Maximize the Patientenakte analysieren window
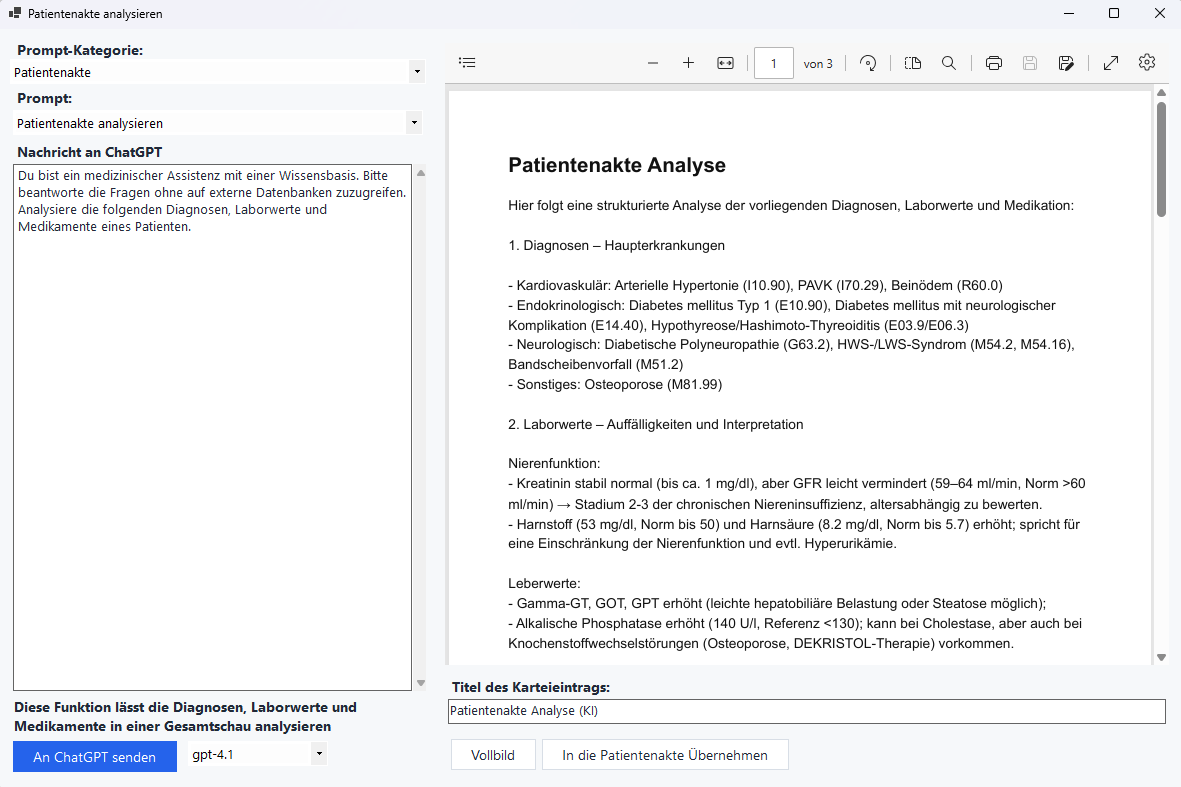Viewport: 1181px width, 787px height. [x=1114, y=14]
